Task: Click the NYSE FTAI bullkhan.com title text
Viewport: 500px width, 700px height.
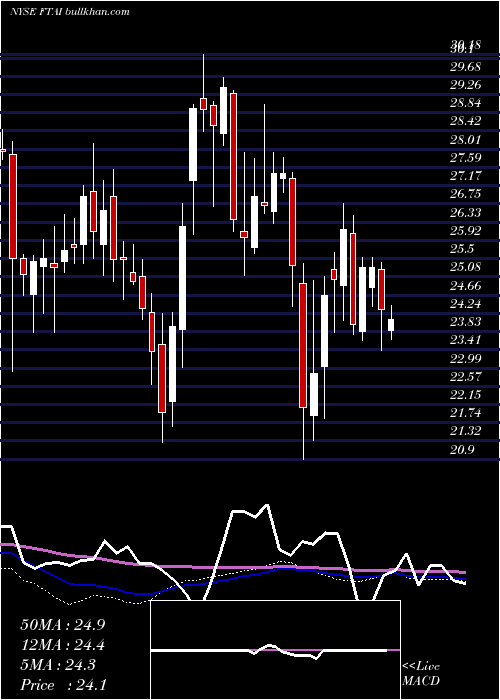Action: [70, 11]
